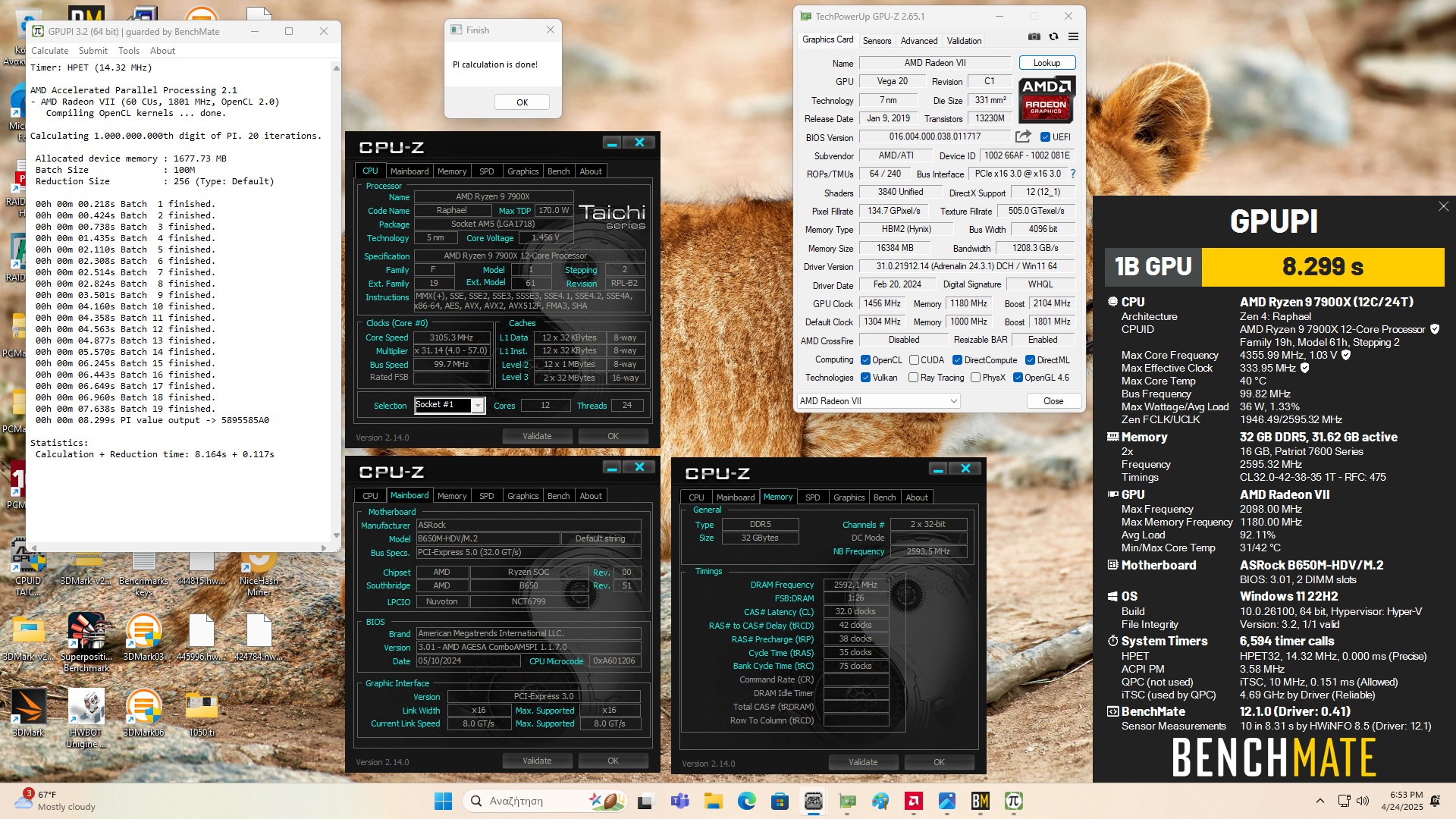Click the GPU-Z screenshot camera icon
1456x819 pixels.
pos(1034,36)
